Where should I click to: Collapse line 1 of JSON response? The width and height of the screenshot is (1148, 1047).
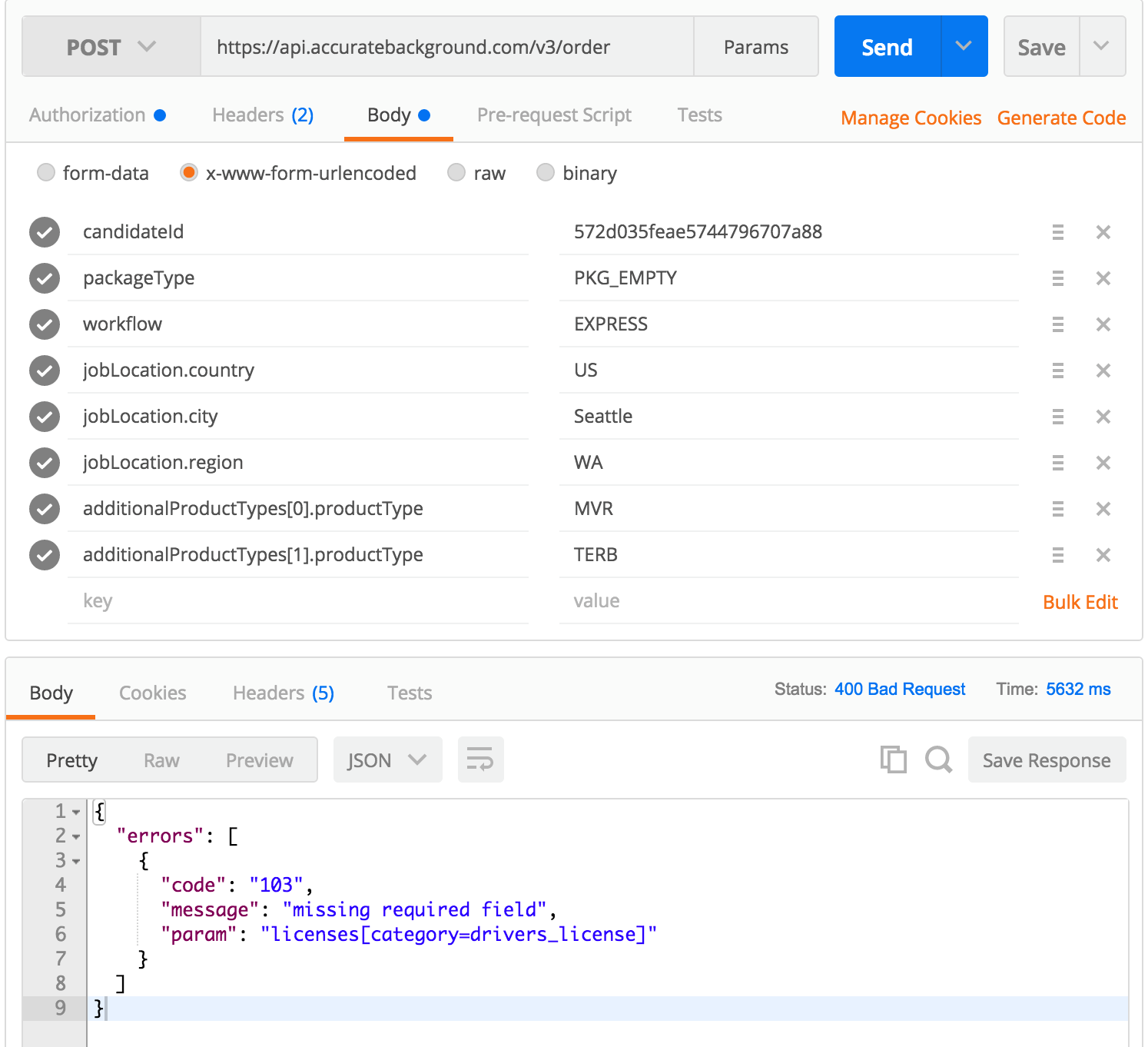pos(76,812)
